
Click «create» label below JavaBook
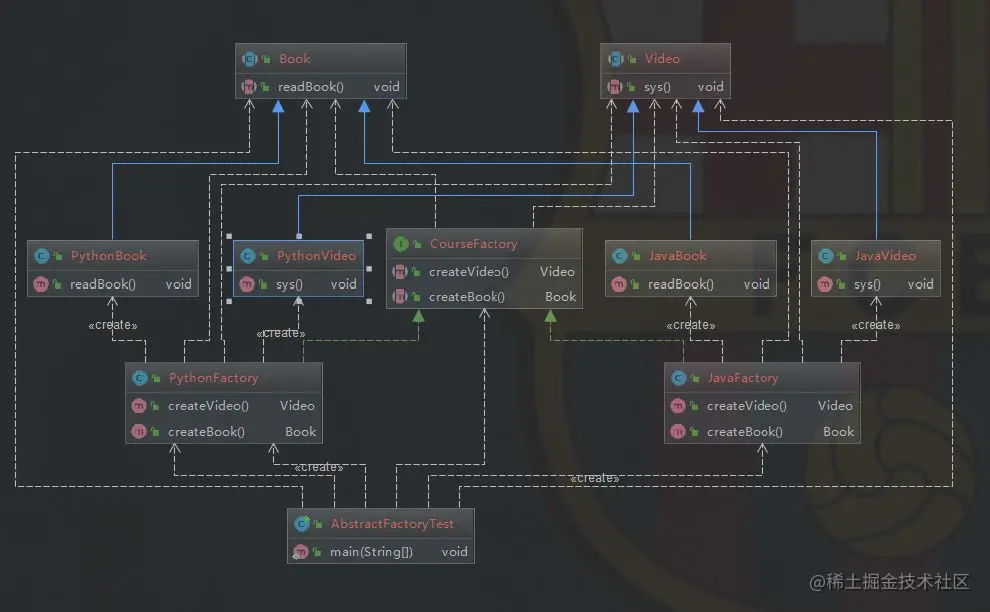pyautogui.click(x=691, y=325)
